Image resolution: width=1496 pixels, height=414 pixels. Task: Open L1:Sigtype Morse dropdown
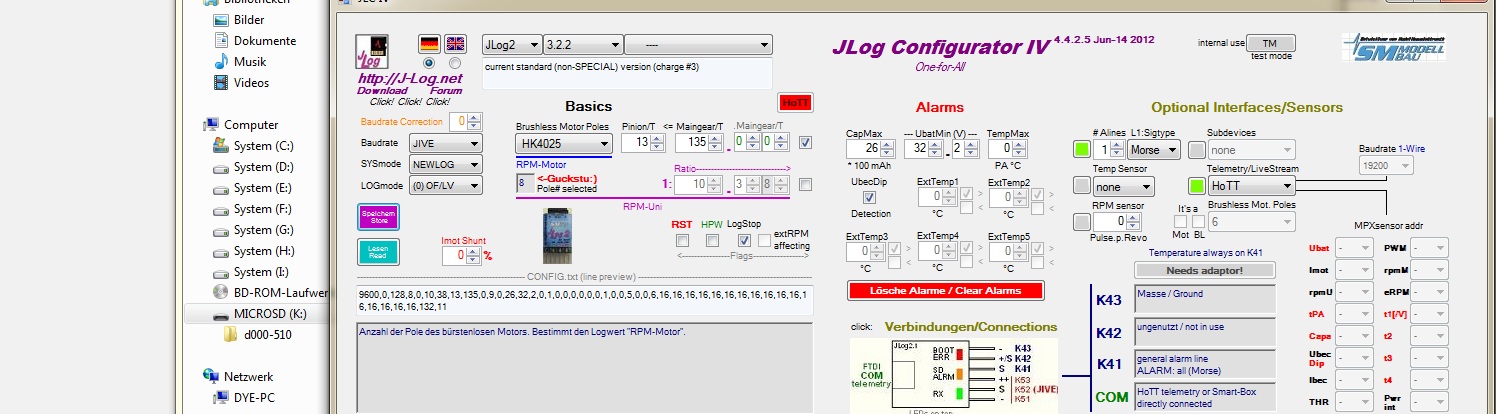coord(1153,150)
